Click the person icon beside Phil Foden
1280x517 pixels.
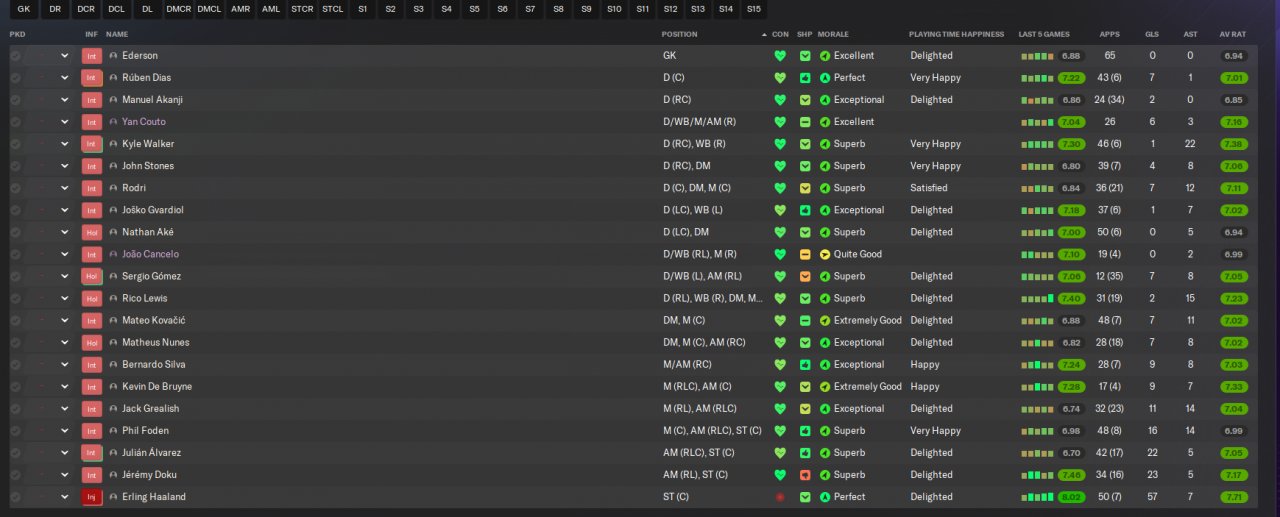point(114,431)
